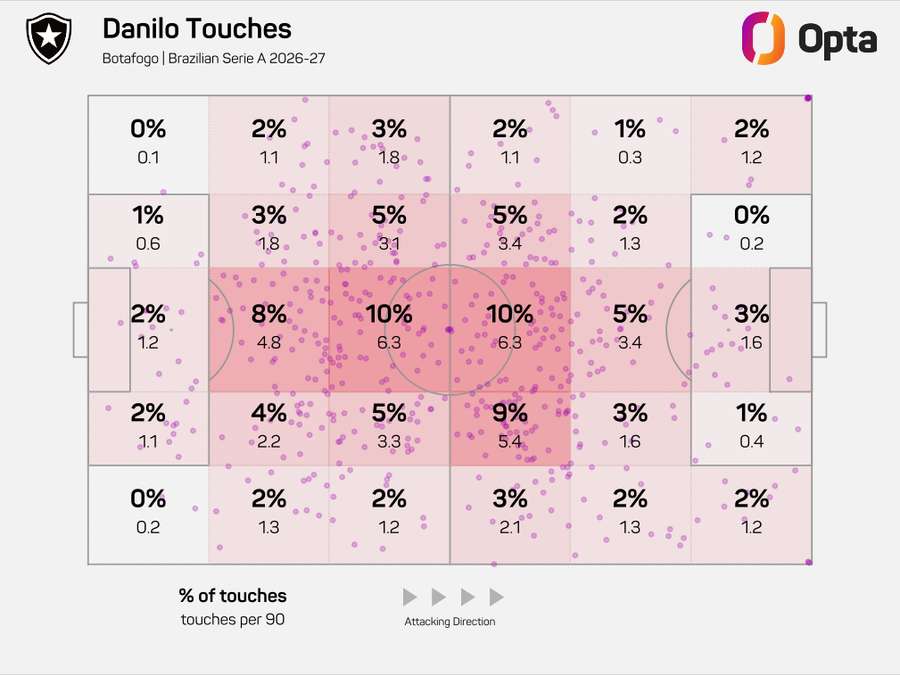
Task: Click the zone showing 4% of touches
Action: coord(269,427)
